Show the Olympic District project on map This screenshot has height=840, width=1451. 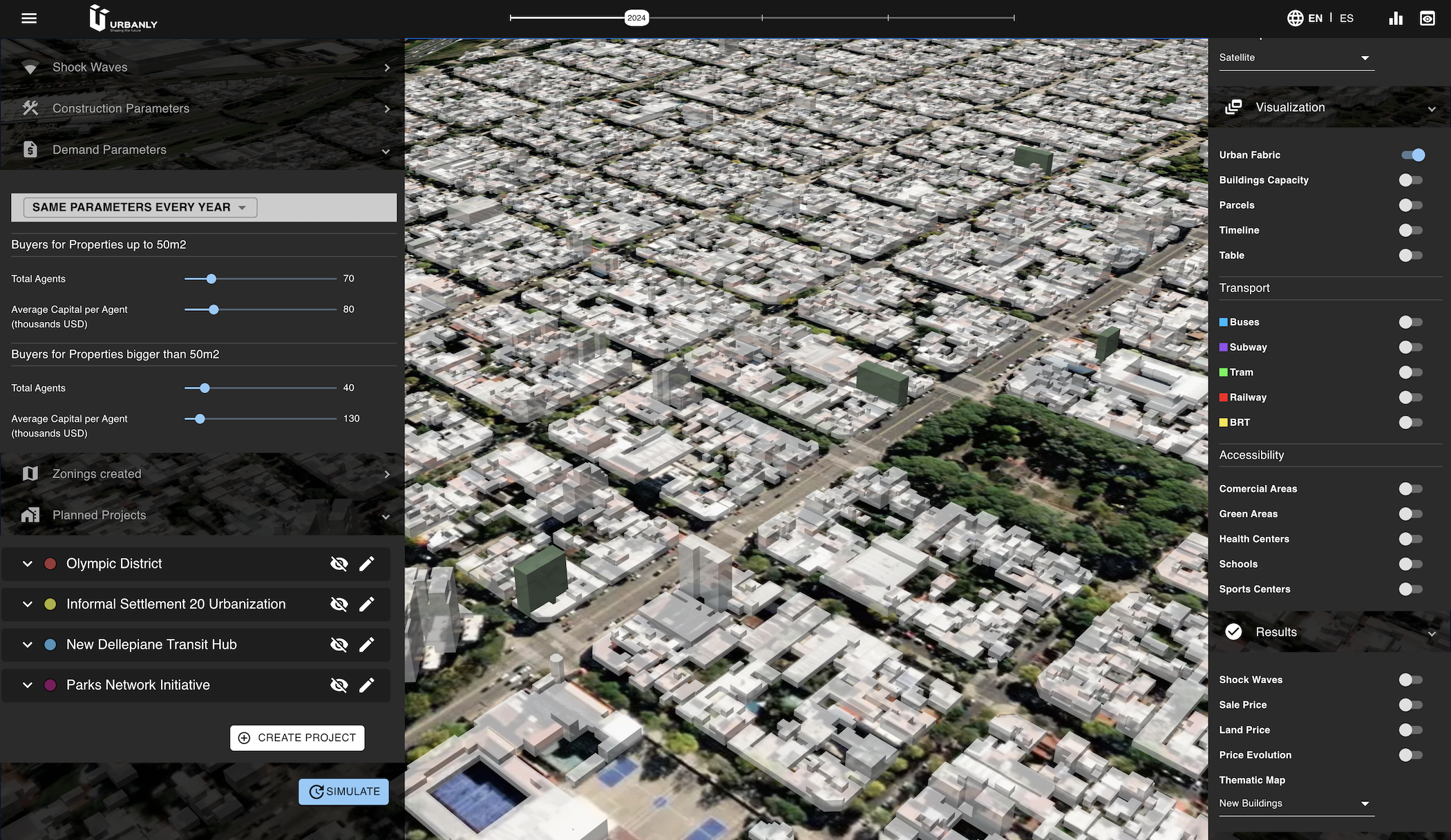[x=339, y=564]
